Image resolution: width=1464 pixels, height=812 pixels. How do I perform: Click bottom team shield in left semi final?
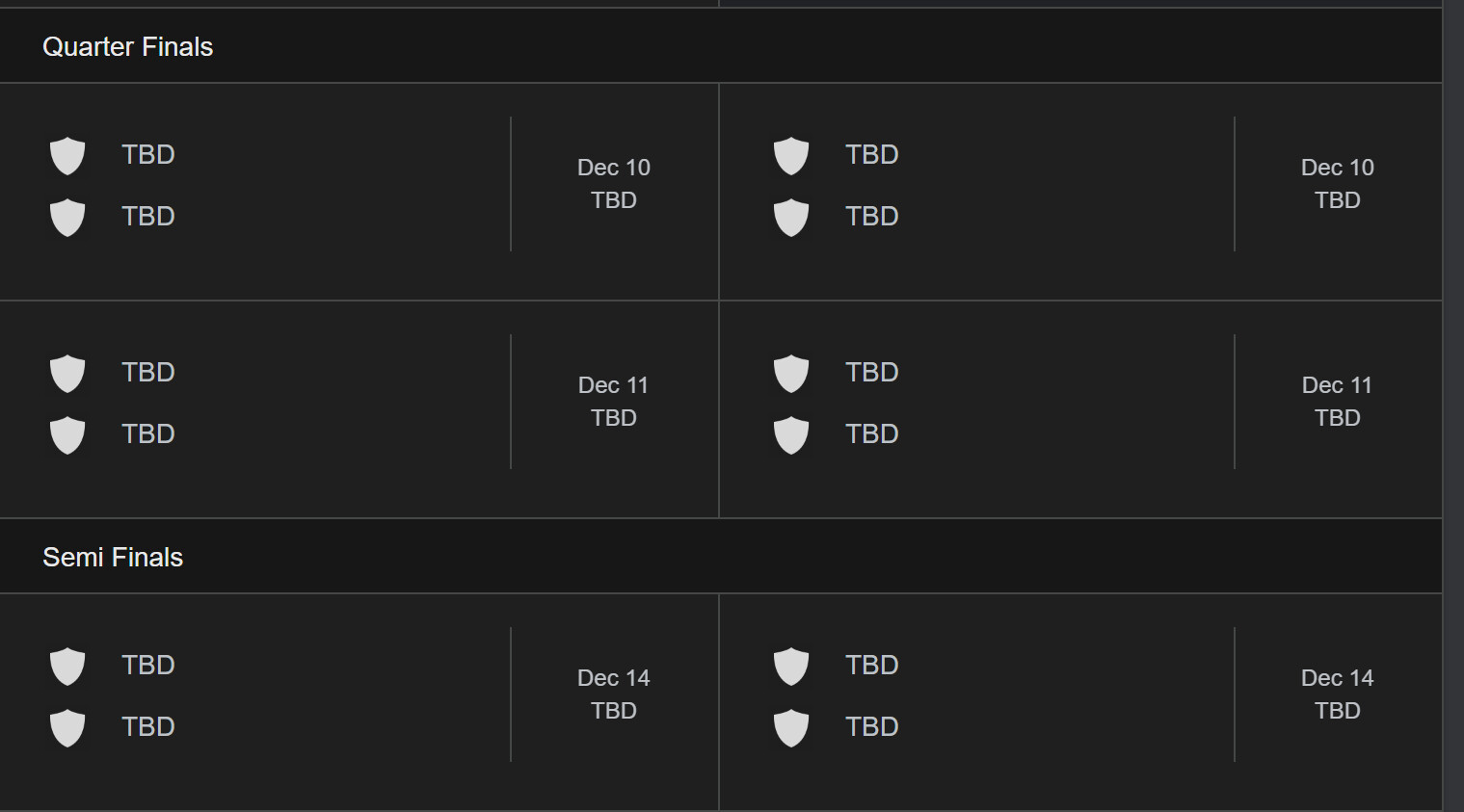(x=67, y=727)
